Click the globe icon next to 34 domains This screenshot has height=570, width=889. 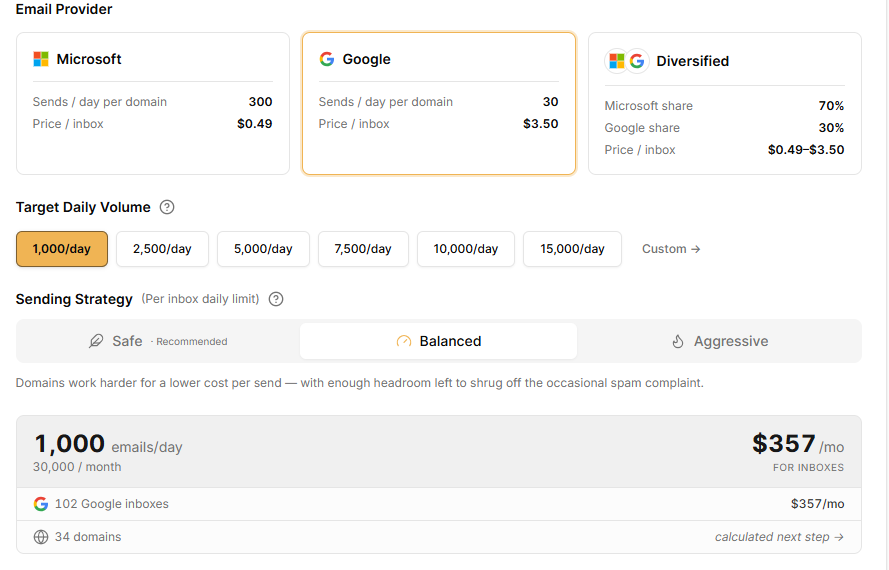point(41,537)
